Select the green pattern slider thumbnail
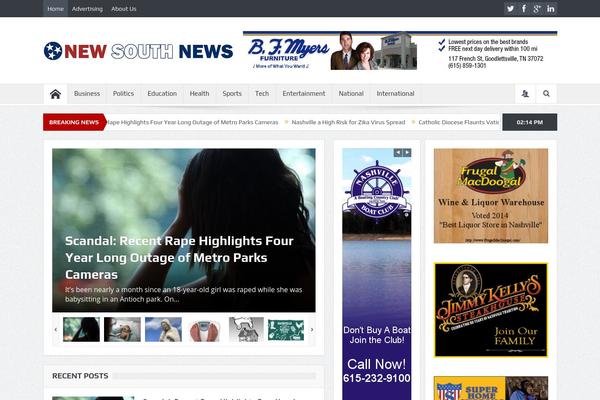The image size is (600, 400). pos(286,330)
